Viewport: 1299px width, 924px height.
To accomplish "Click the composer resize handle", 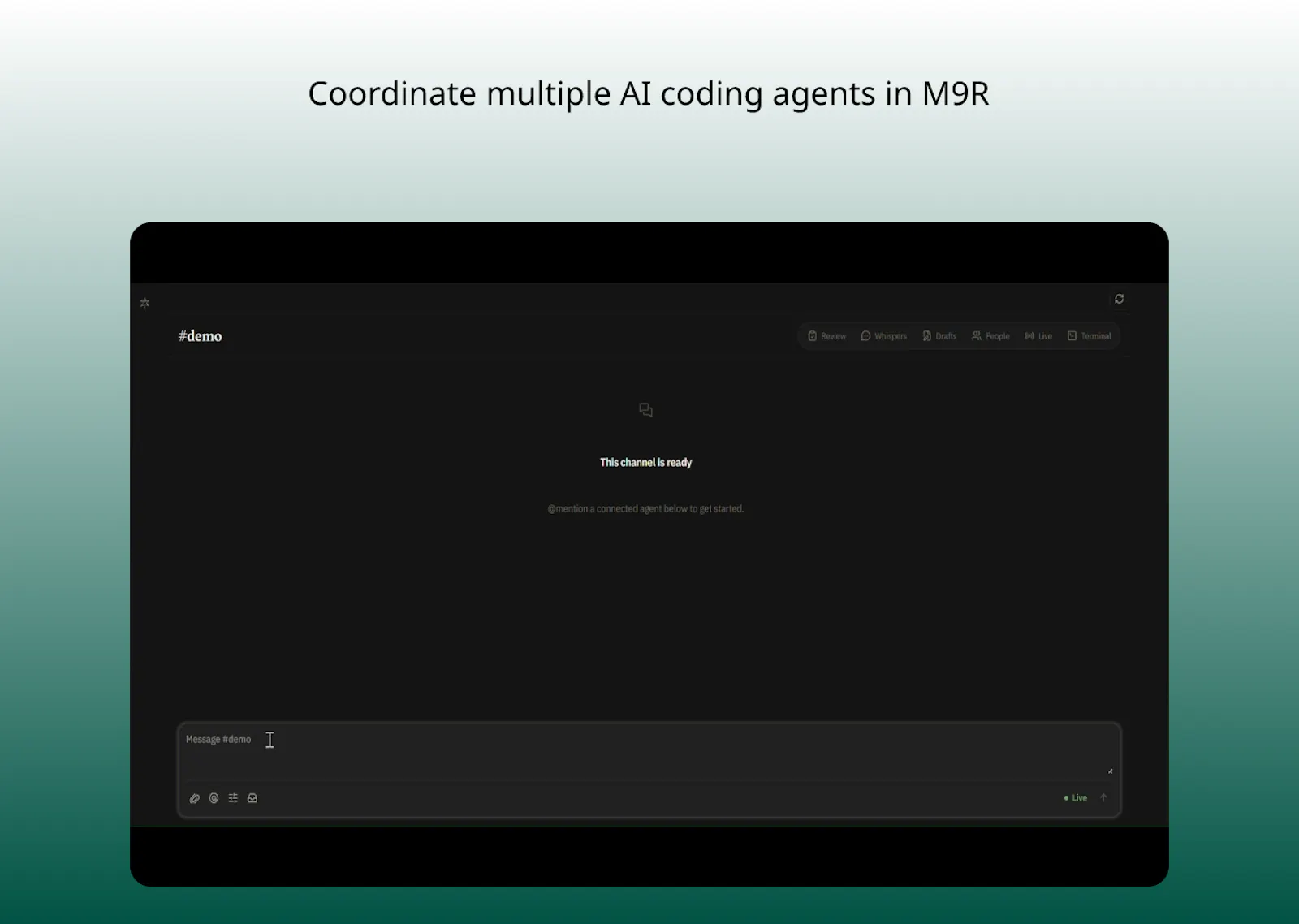I will 1110,771.
